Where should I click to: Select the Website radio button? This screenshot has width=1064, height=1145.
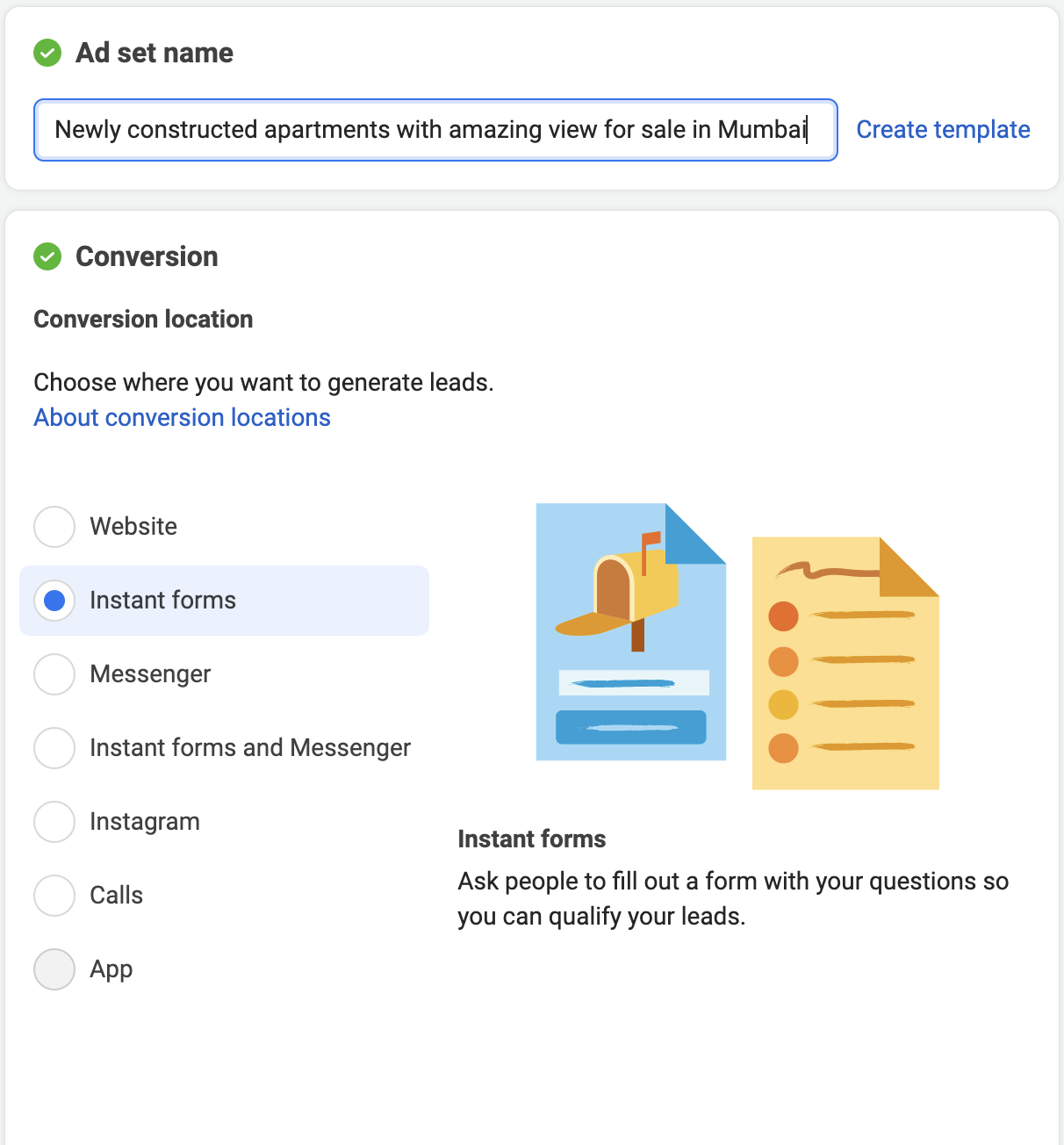pyautogui.click(x=54, y=527)
